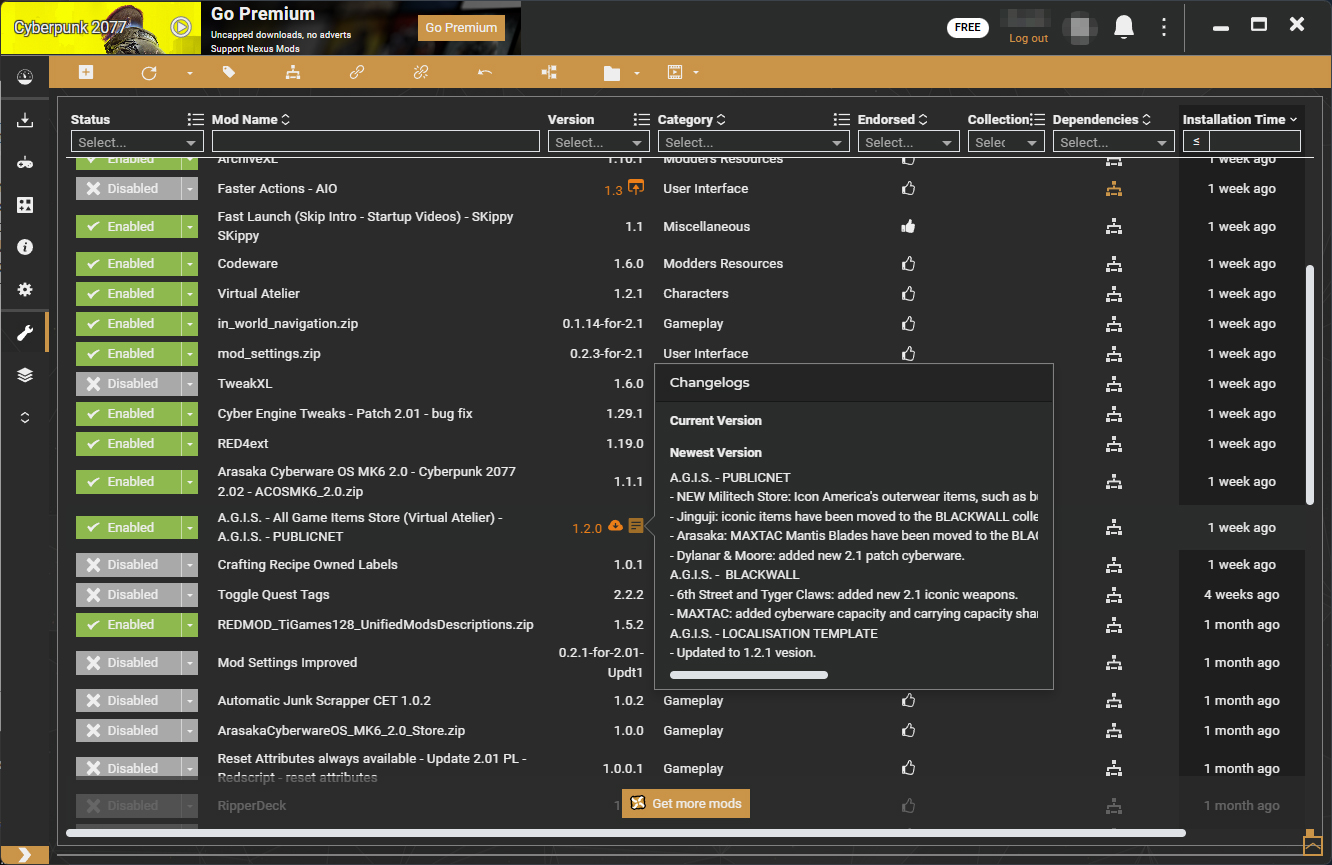
Task: Click the Cyberpunk 2077 game banner
Action: click(102, 27)
